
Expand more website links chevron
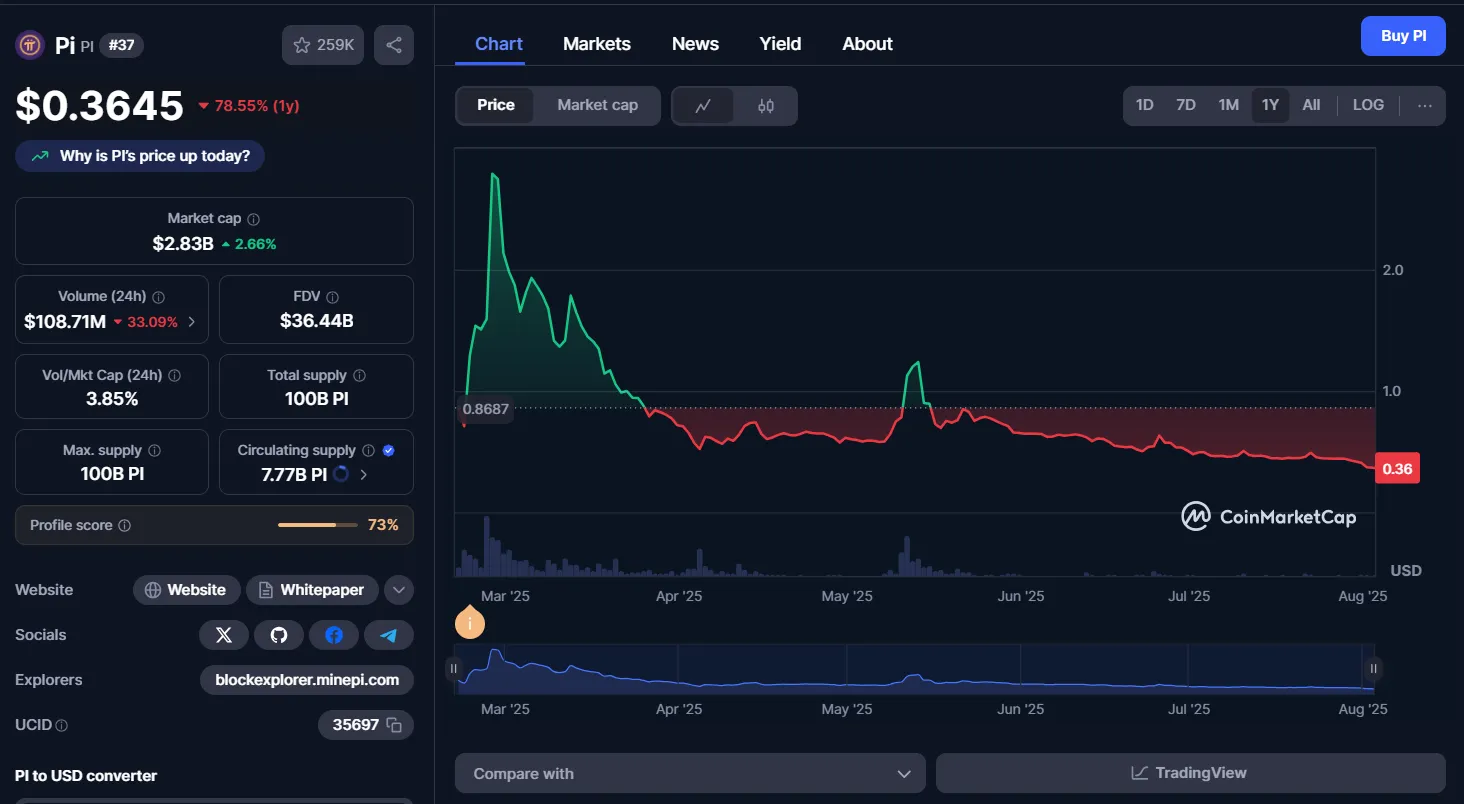coord(399,590)
